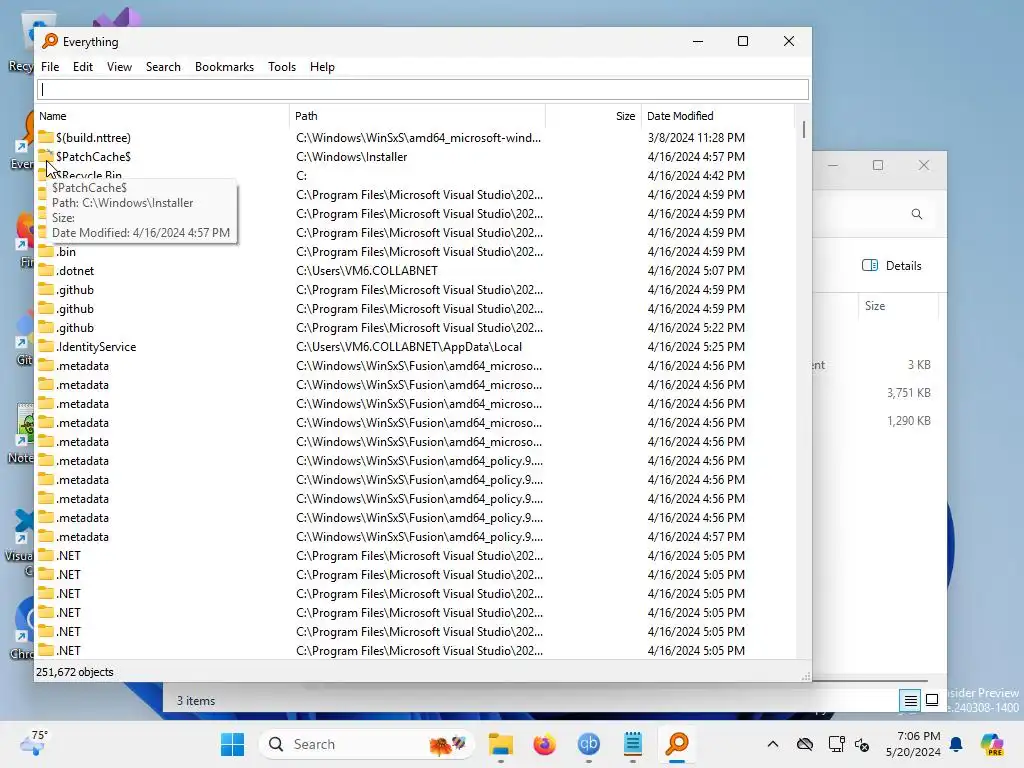
Task: Click Everything app icon in title bar
Action: (x=50, y=41)
